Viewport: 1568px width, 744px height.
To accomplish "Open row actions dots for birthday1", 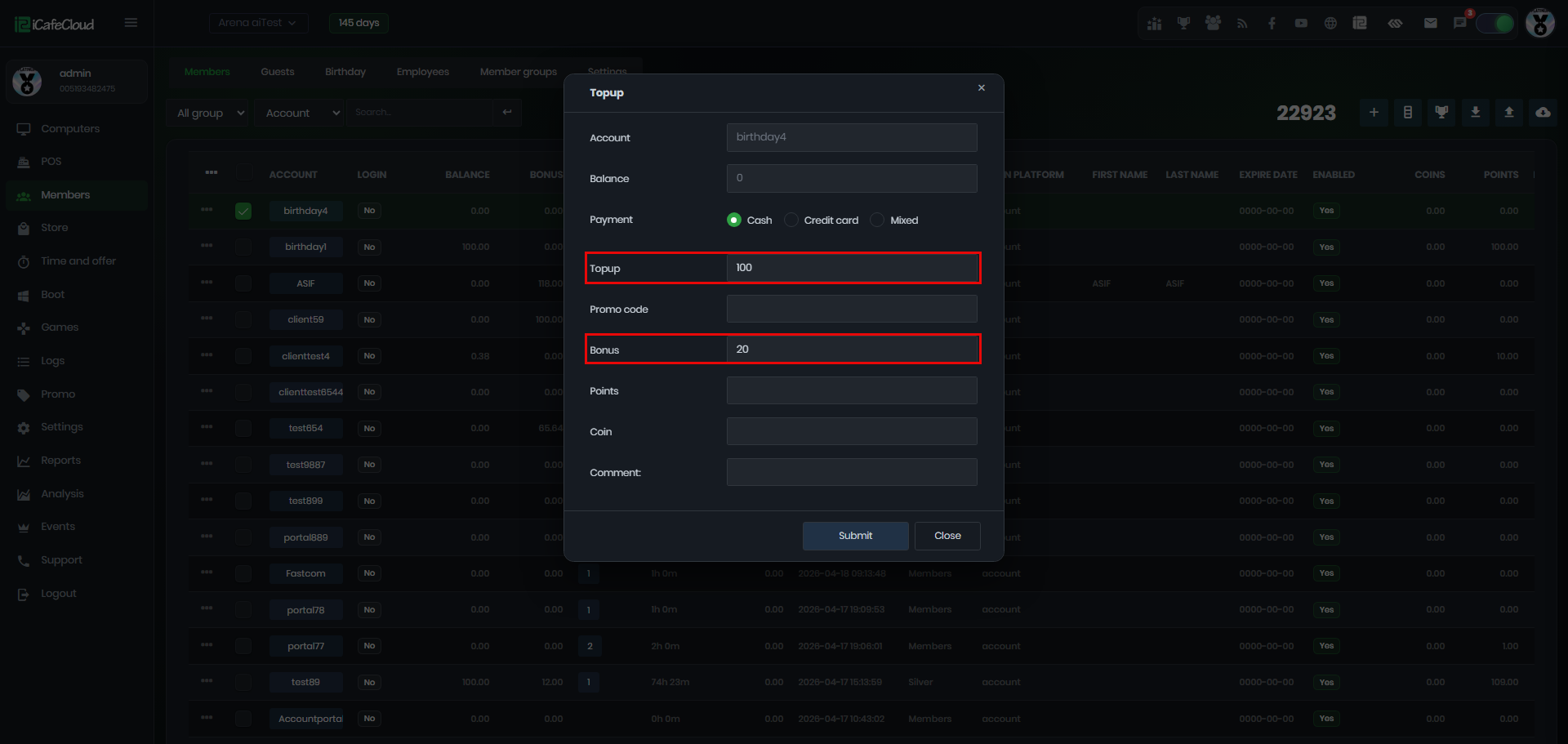I will pyautogui.click(x=207, y=246).
